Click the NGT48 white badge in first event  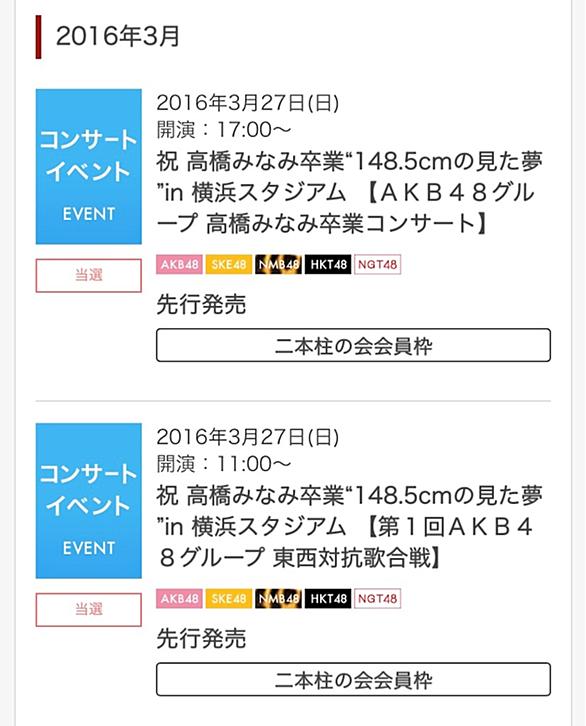click(x=377, y=264)
